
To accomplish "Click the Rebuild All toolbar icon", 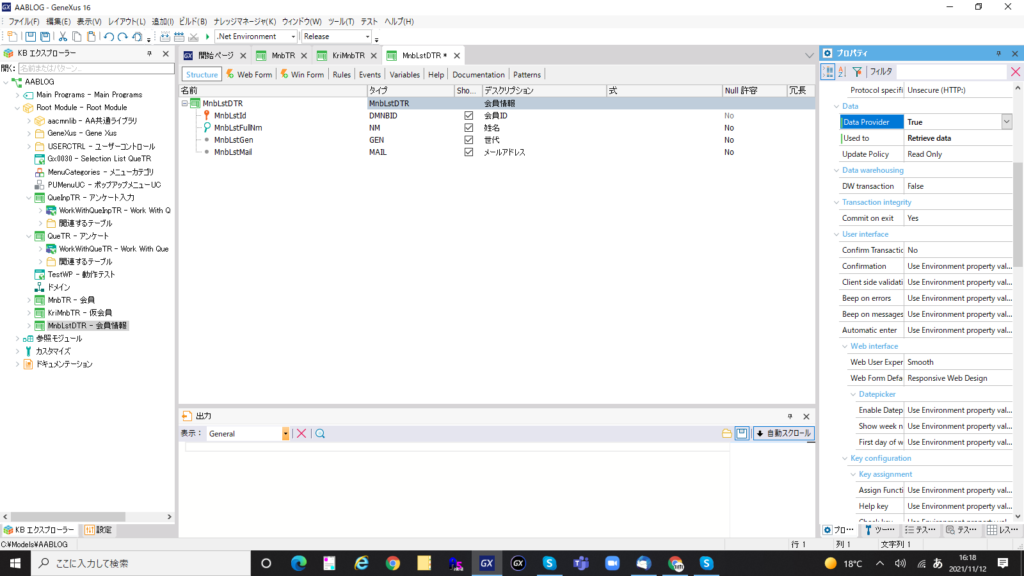I will click(179, 37).
